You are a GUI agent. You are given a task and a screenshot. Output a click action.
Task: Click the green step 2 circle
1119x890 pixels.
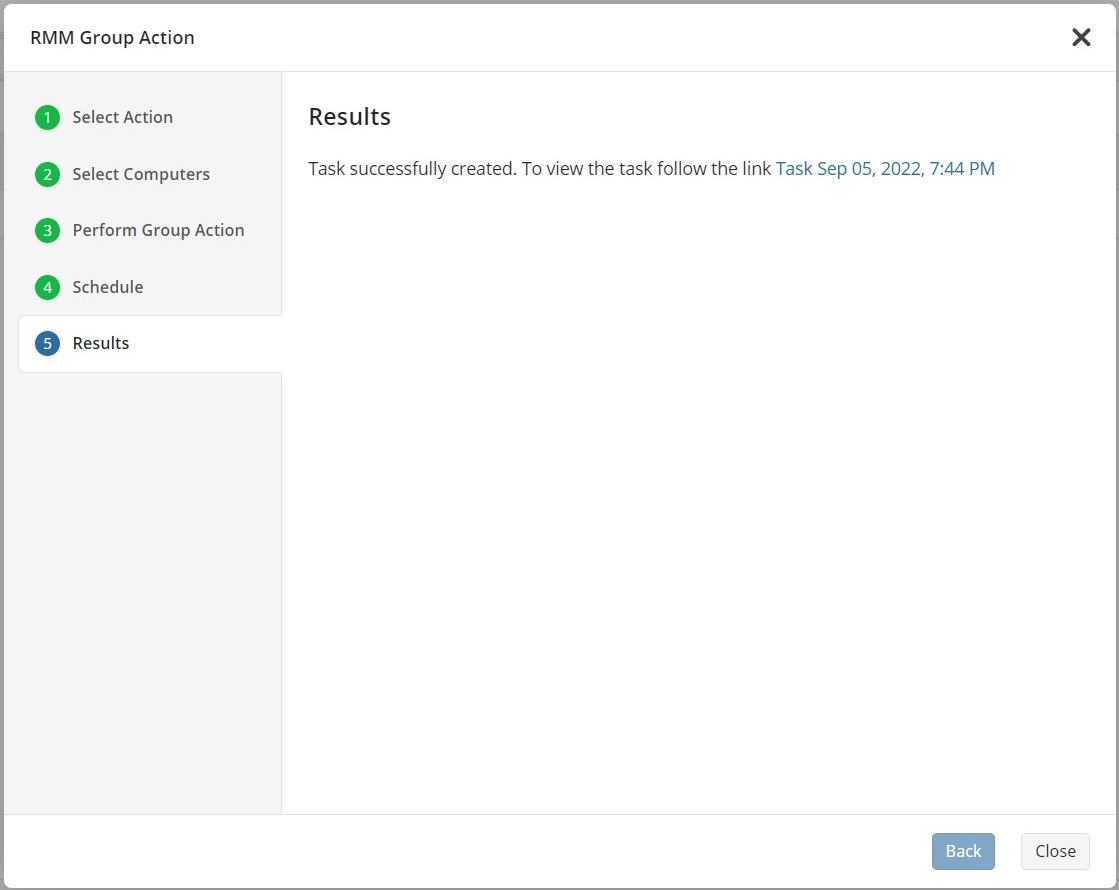[47, 175]
